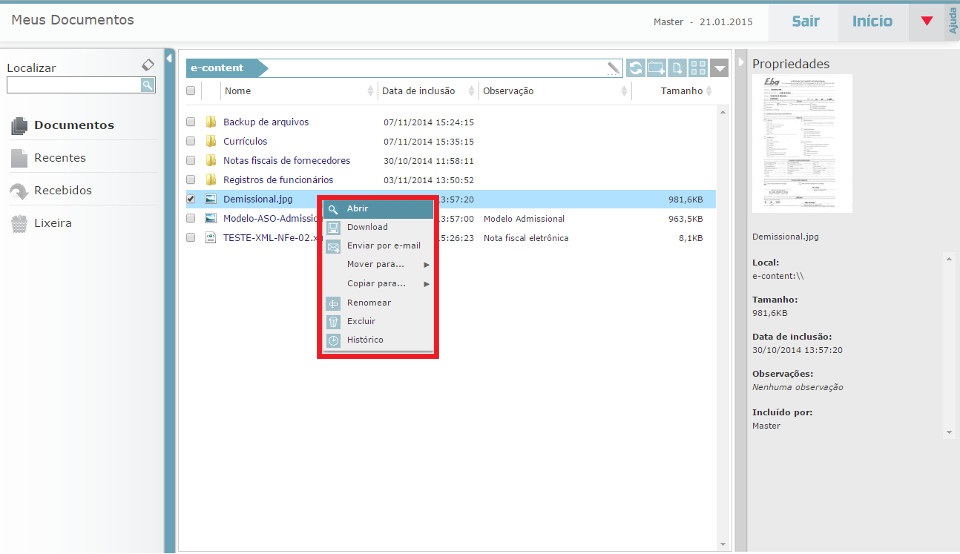960x554 pixels.
Task: Click the refresh icon in the file toolbar
Action: 636,68
